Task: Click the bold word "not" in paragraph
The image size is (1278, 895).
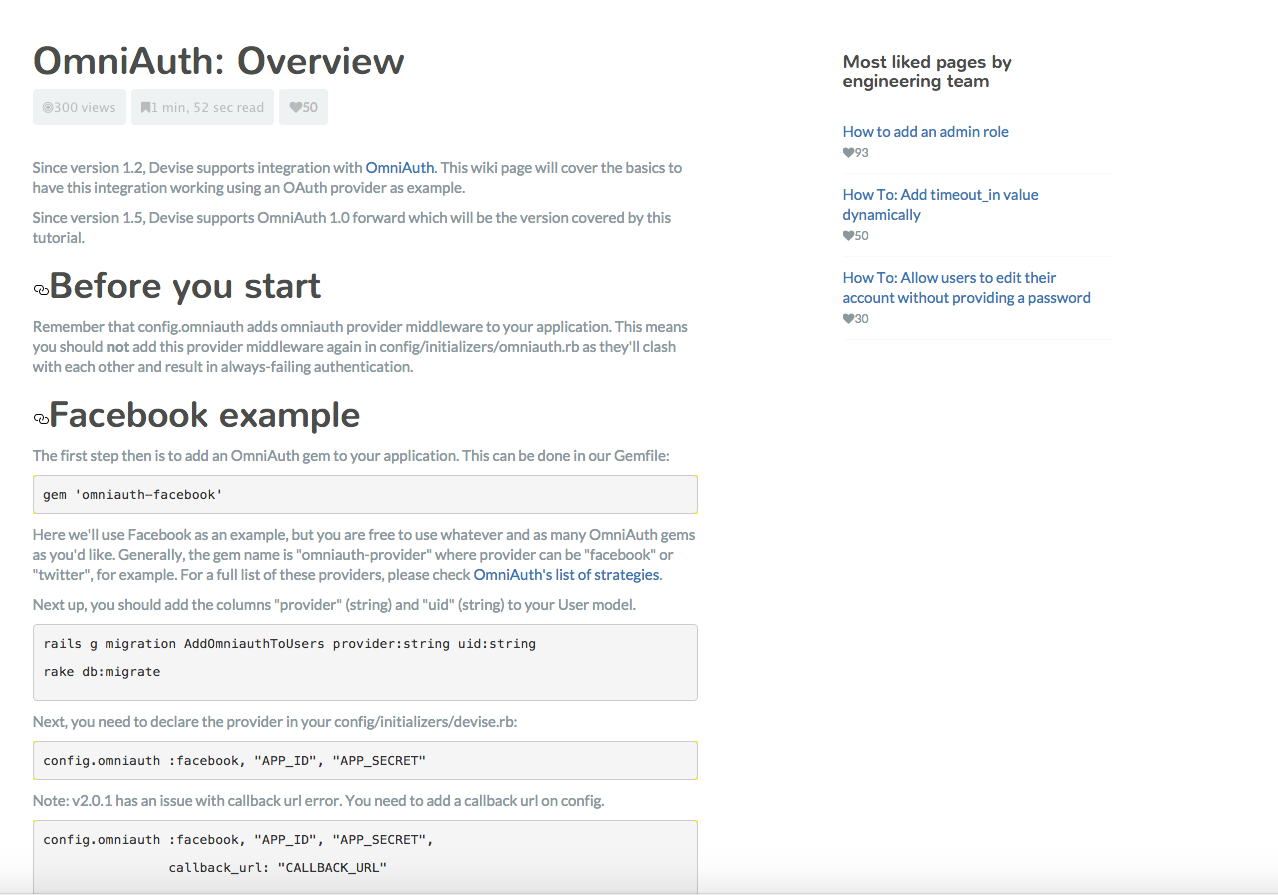Action: coord(118,346)
